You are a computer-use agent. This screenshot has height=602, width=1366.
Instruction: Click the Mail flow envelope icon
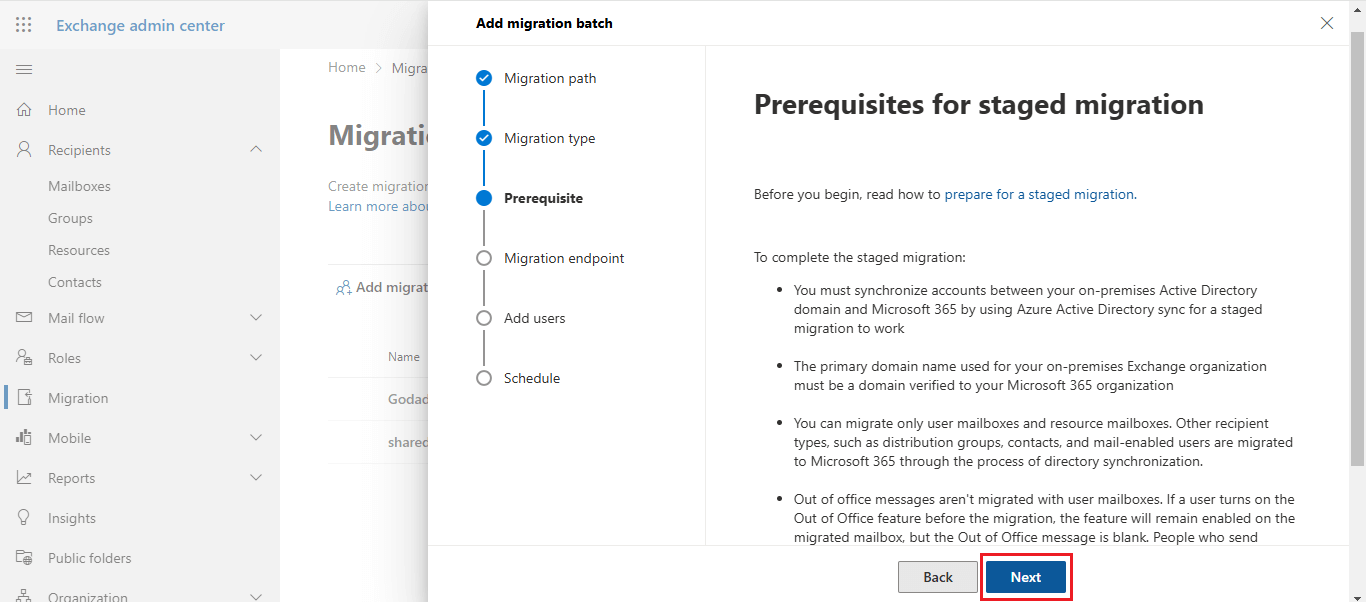(24, 318)
